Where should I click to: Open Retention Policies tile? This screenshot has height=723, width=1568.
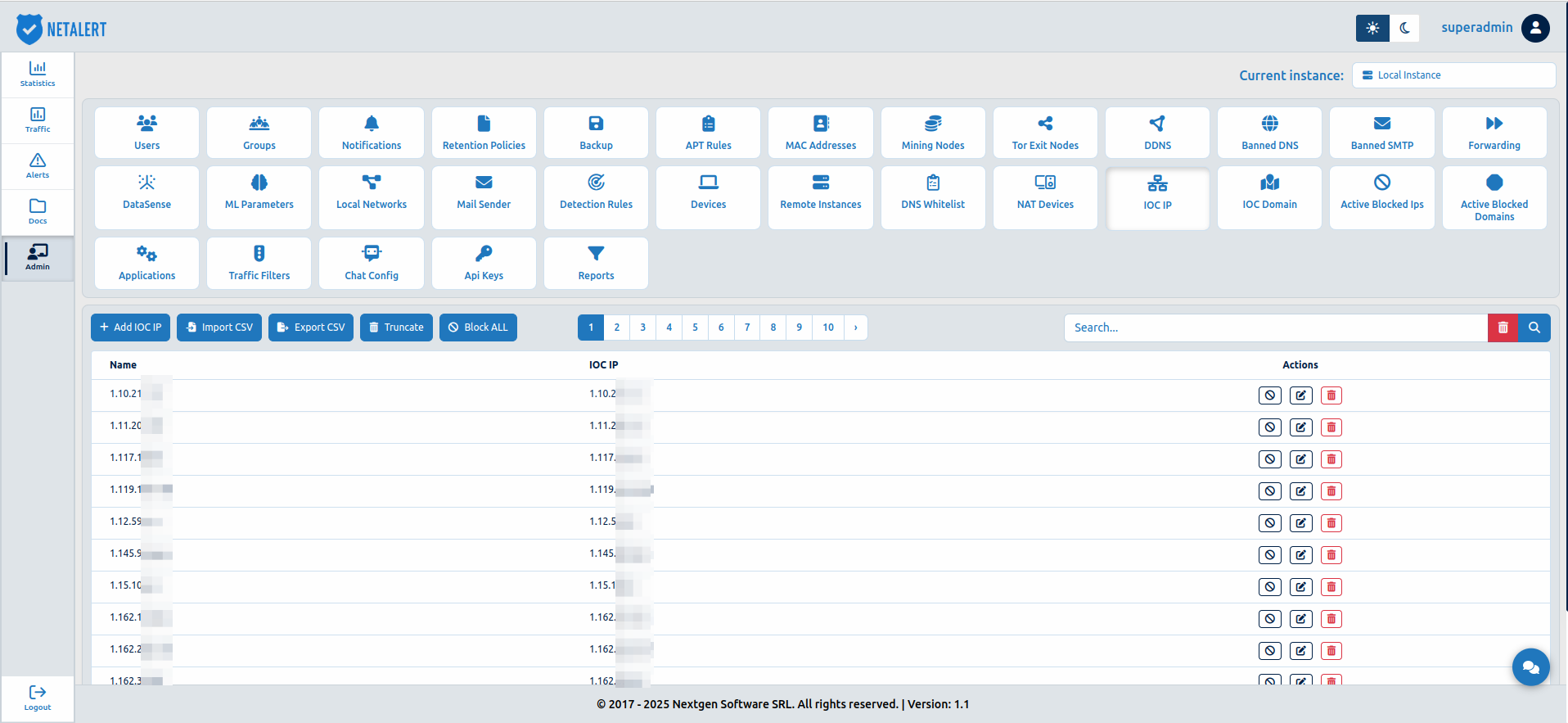484,133
